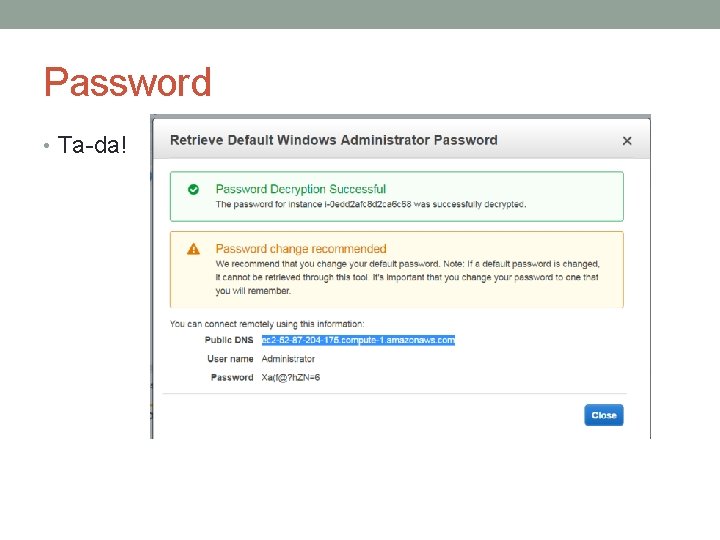Screen dimensions: 720x540
Task: Click the Administrator user name value
Action: [288, 359]
